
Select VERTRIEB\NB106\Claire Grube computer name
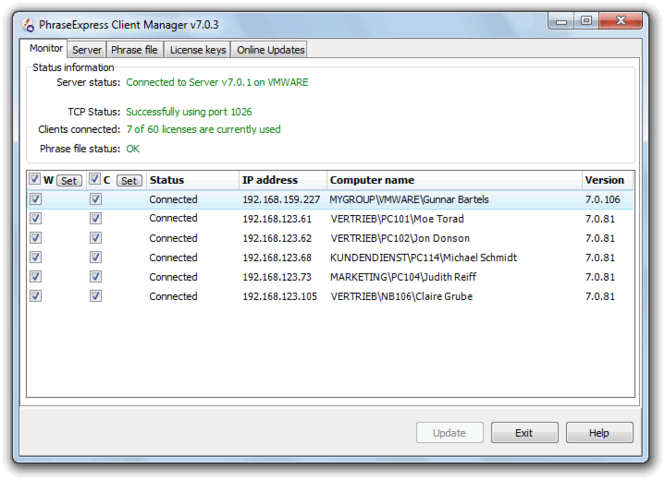pyautogui.click(x=401, y=296)
